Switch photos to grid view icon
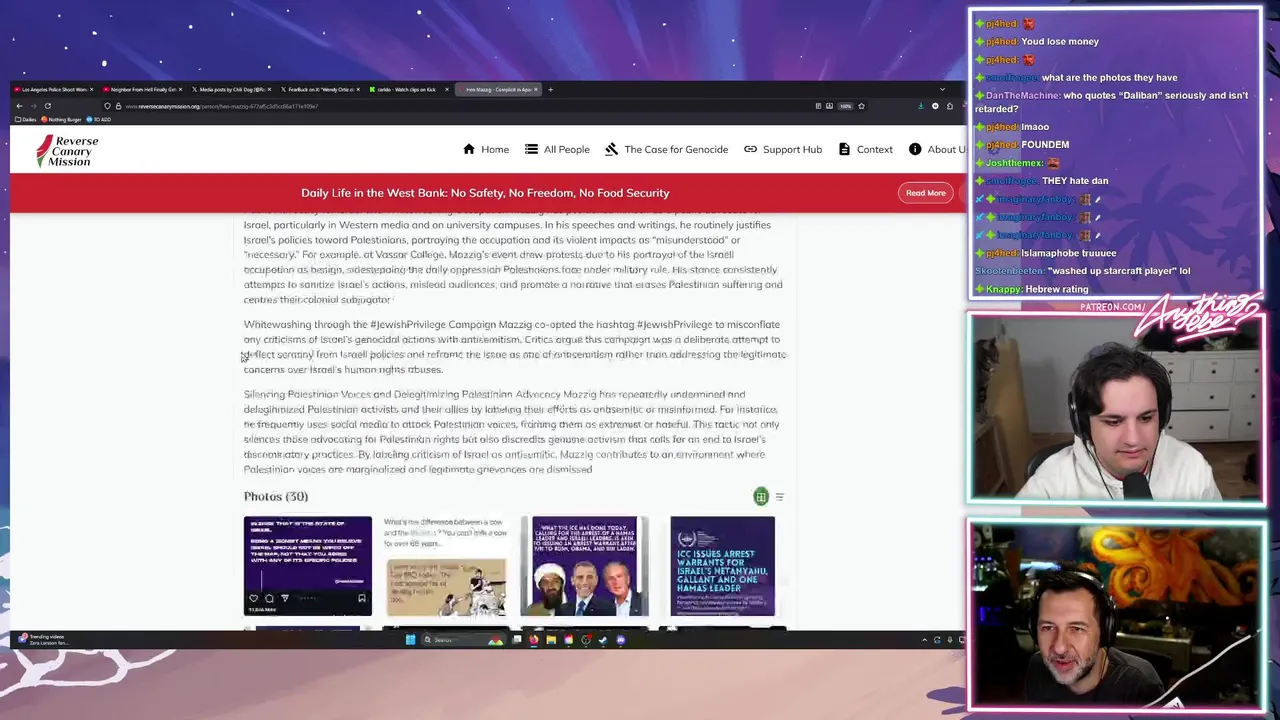The image size is (1280, 720). pos(761,497)
